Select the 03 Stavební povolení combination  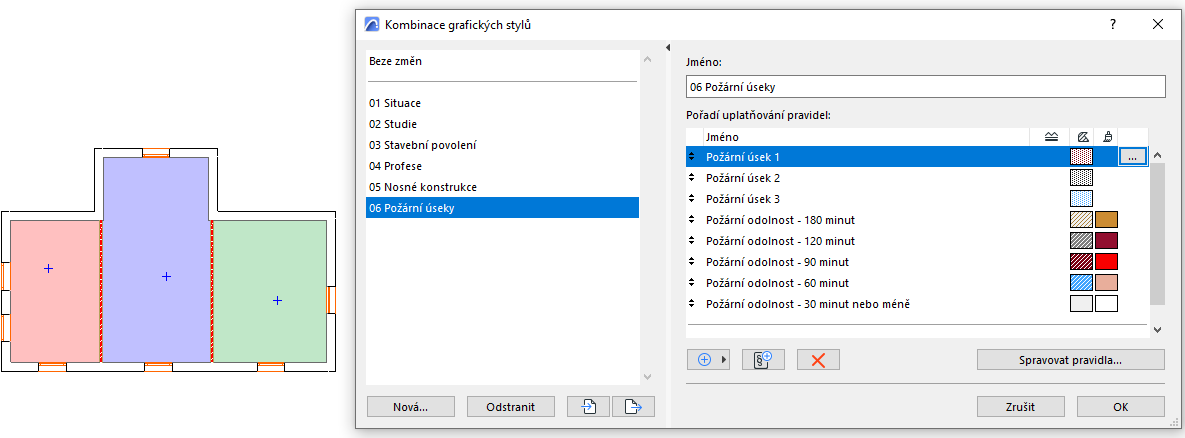pos(422,145)
